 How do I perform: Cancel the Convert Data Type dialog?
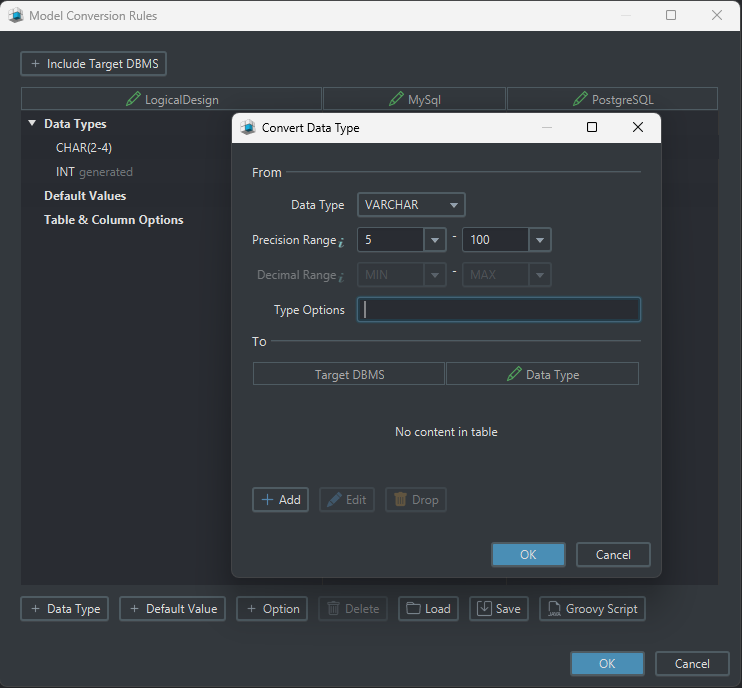click(x=613, y=555)
